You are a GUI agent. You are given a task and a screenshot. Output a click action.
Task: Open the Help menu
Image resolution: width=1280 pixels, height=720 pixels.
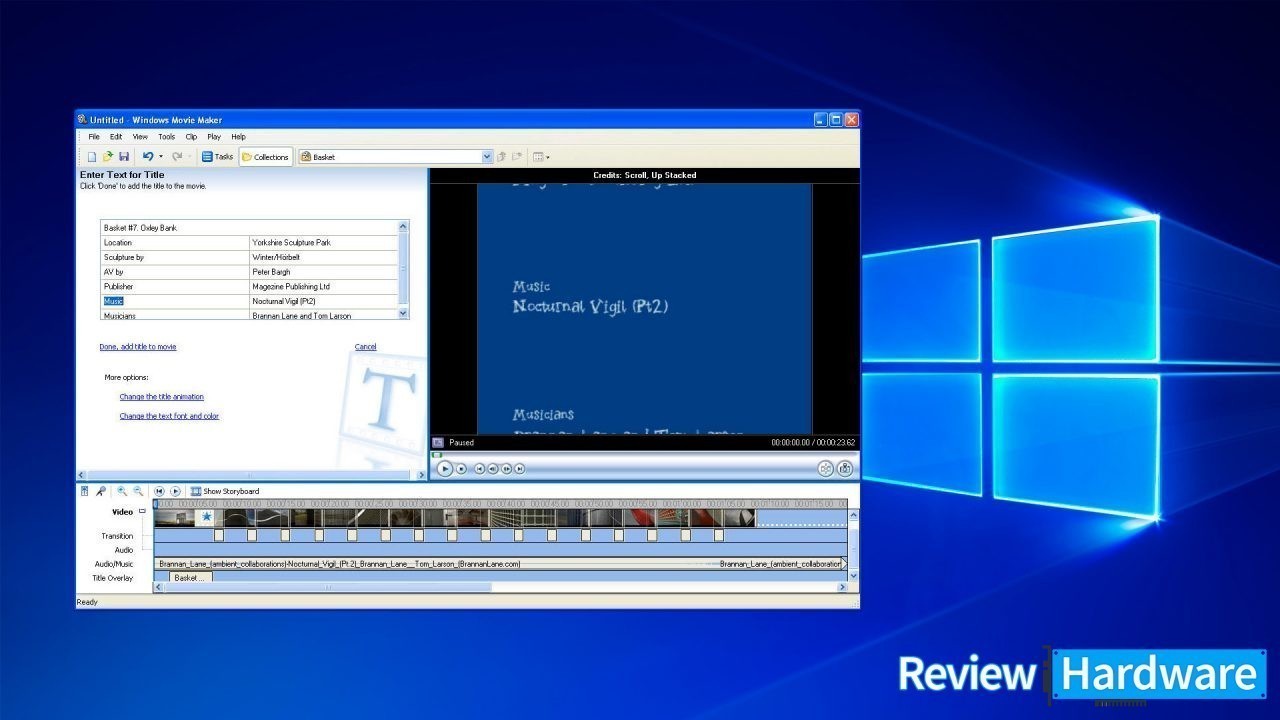(238, 137)
